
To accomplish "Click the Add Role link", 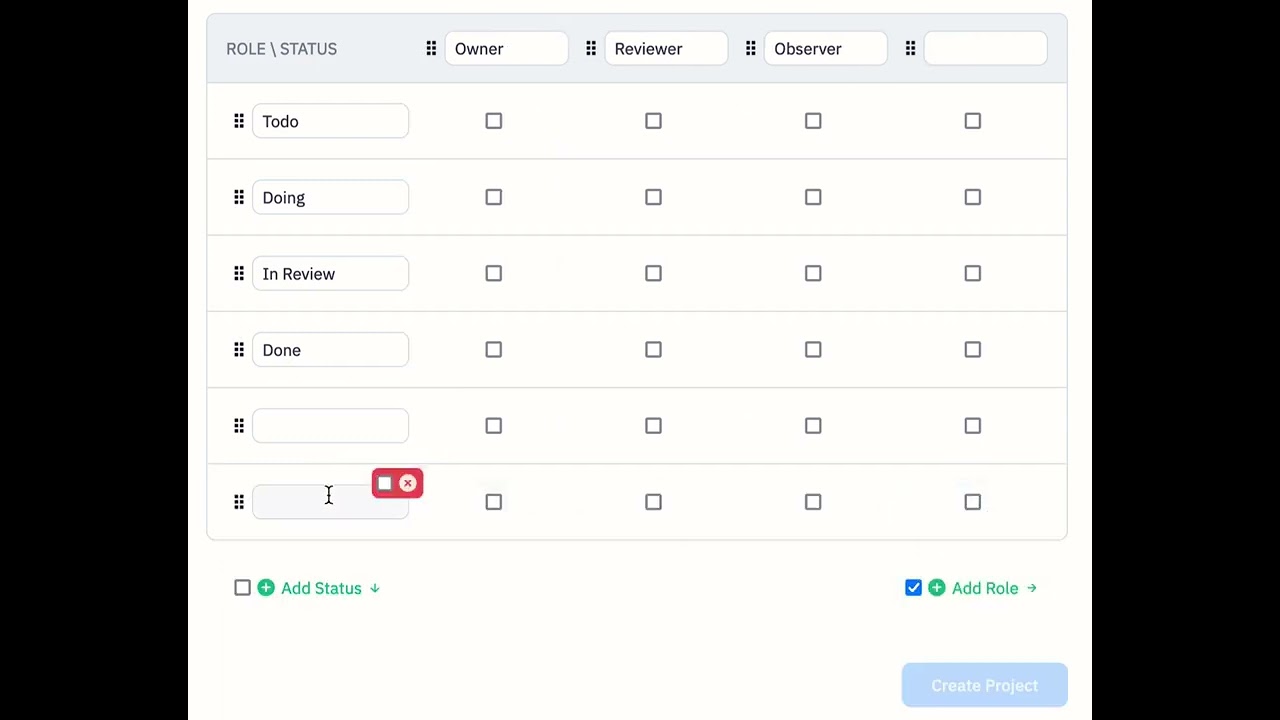I will click(x=985, y=588).
